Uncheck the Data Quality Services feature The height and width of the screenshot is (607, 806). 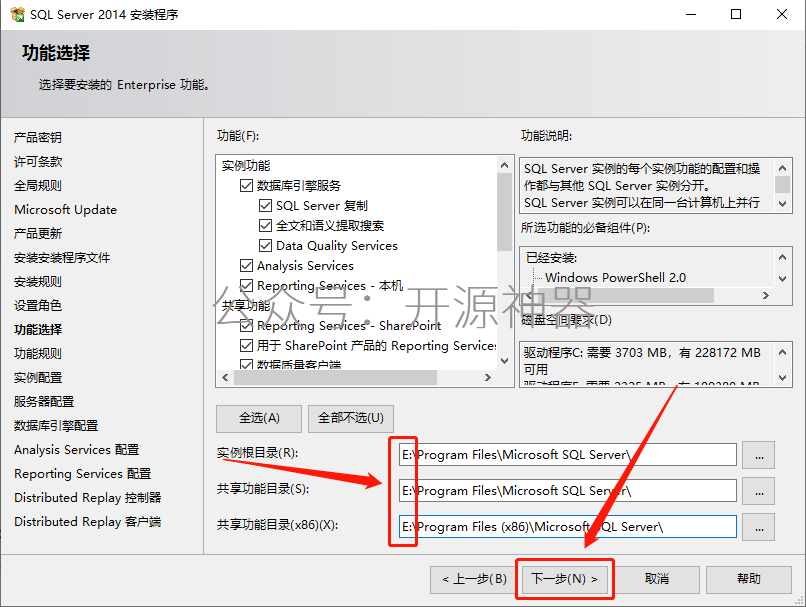click(x=265, y=246)
